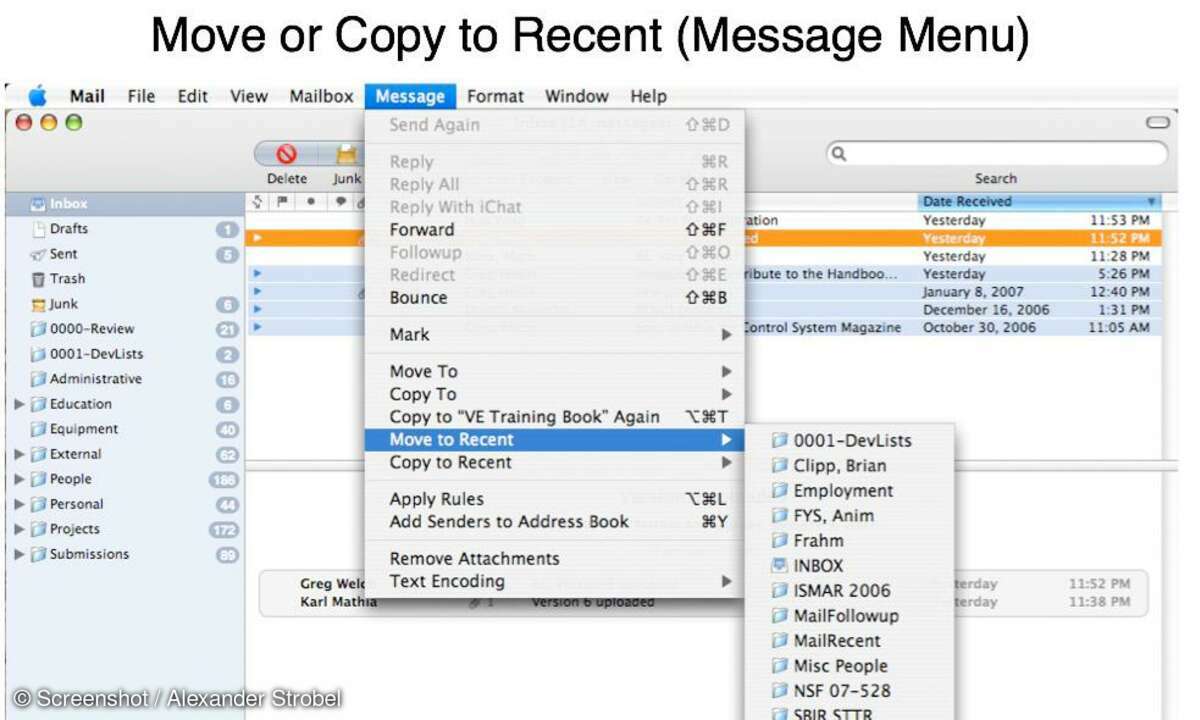The height and width of the screenshot is (720, 1200).
Task: Open the Mark submenu
Action: pos(554,335)
